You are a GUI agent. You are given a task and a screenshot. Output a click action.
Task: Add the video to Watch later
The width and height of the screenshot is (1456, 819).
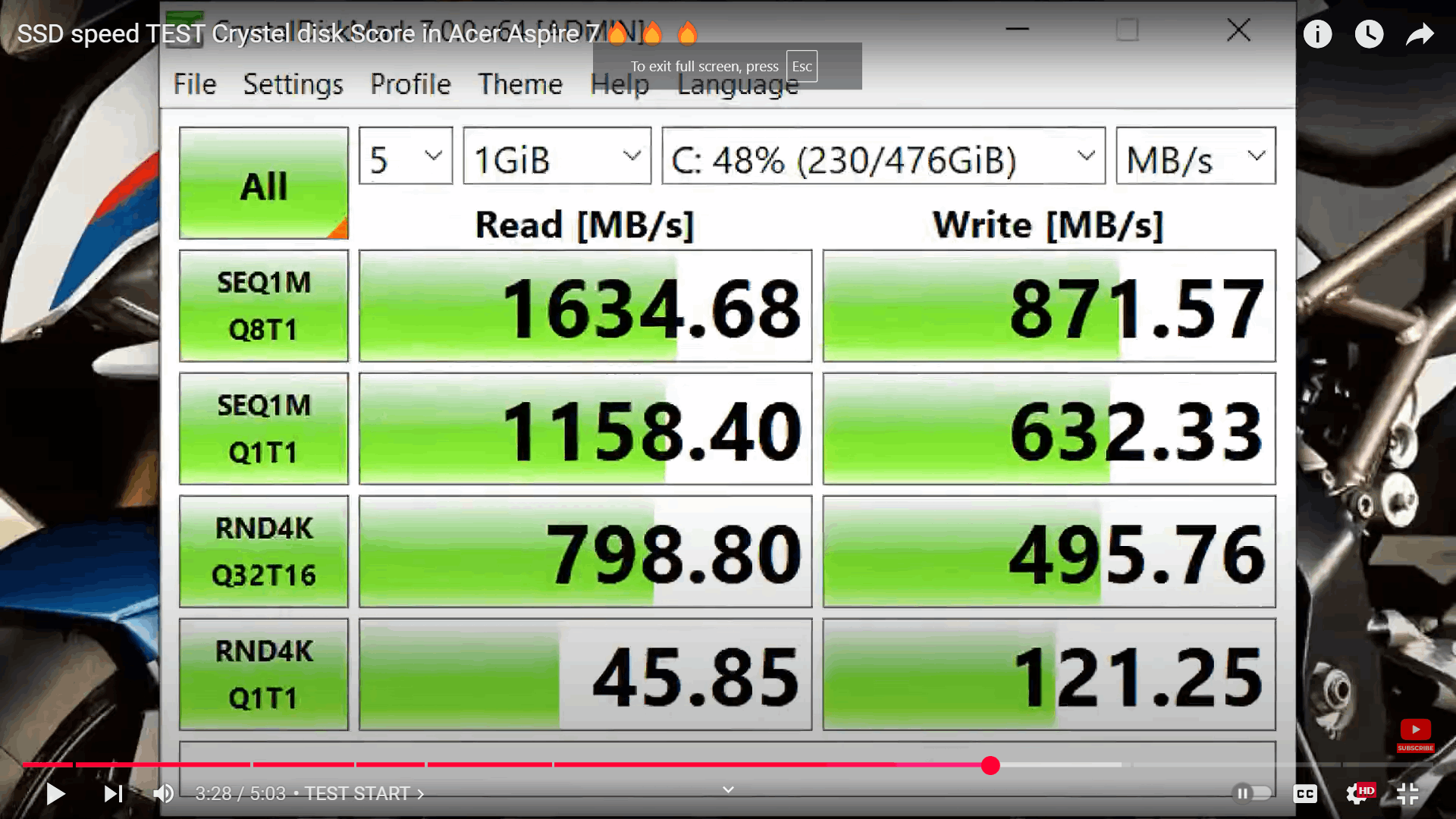click(1369, 34)
